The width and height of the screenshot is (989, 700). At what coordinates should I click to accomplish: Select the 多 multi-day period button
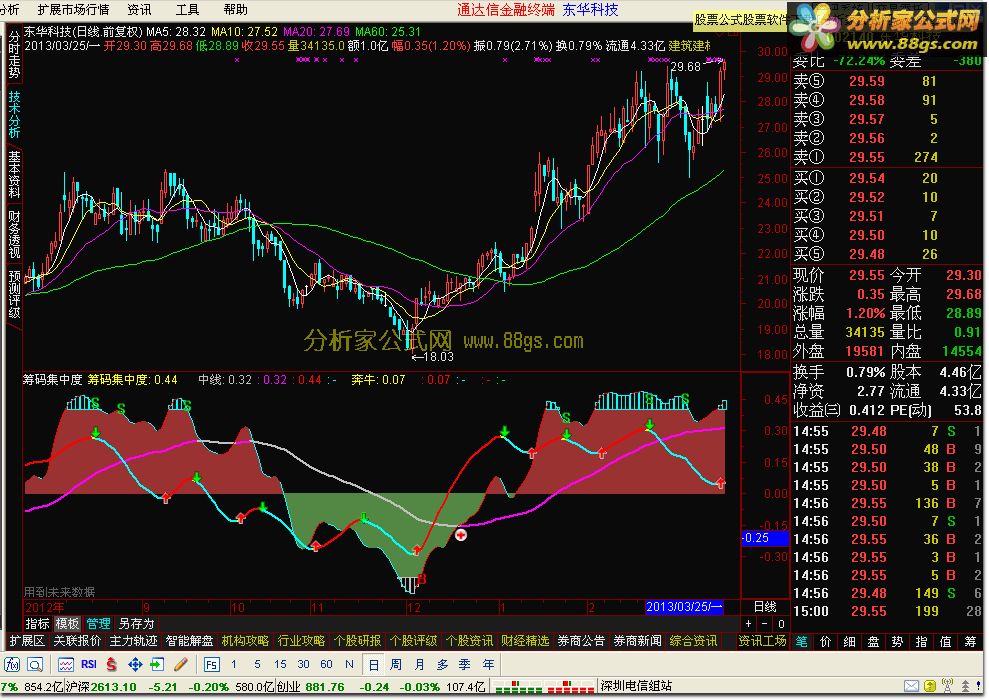[x=442, y=665]
